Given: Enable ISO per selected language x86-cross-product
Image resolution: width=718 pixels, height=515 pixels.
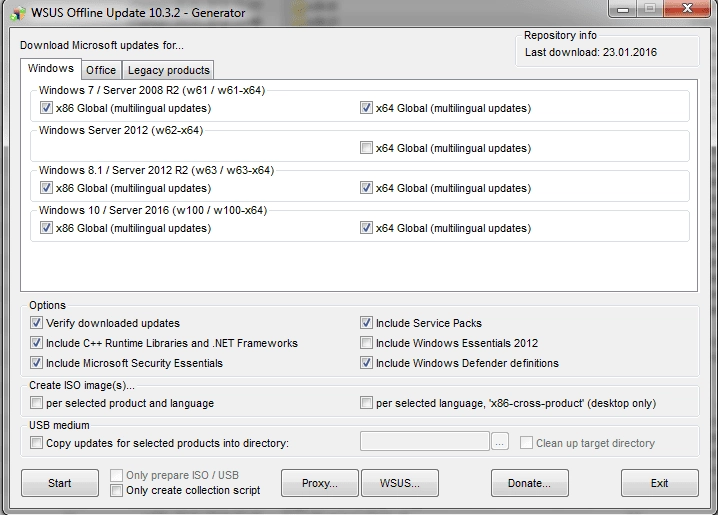Looking at the screenshot, I should (366, 403).
